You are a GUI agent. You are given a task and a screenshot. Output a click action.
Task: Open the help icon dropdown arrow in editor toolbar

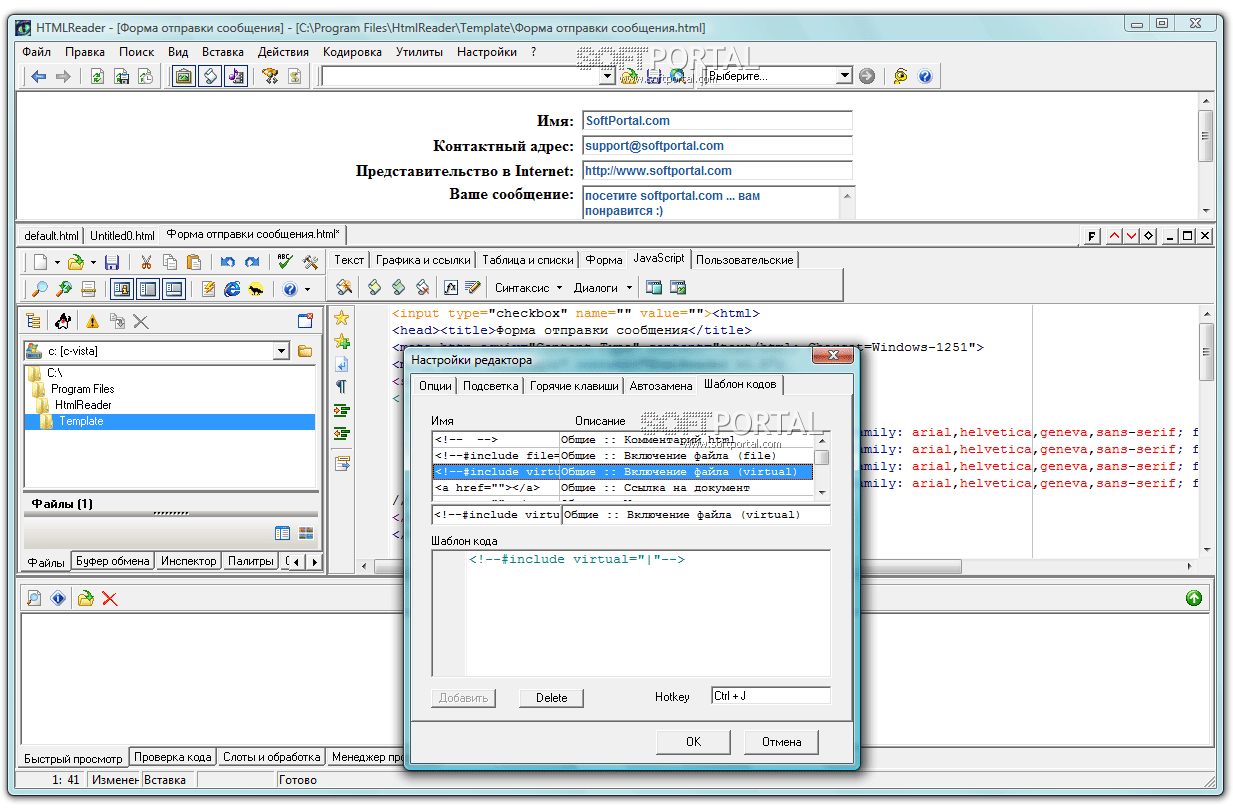[307, 289]
